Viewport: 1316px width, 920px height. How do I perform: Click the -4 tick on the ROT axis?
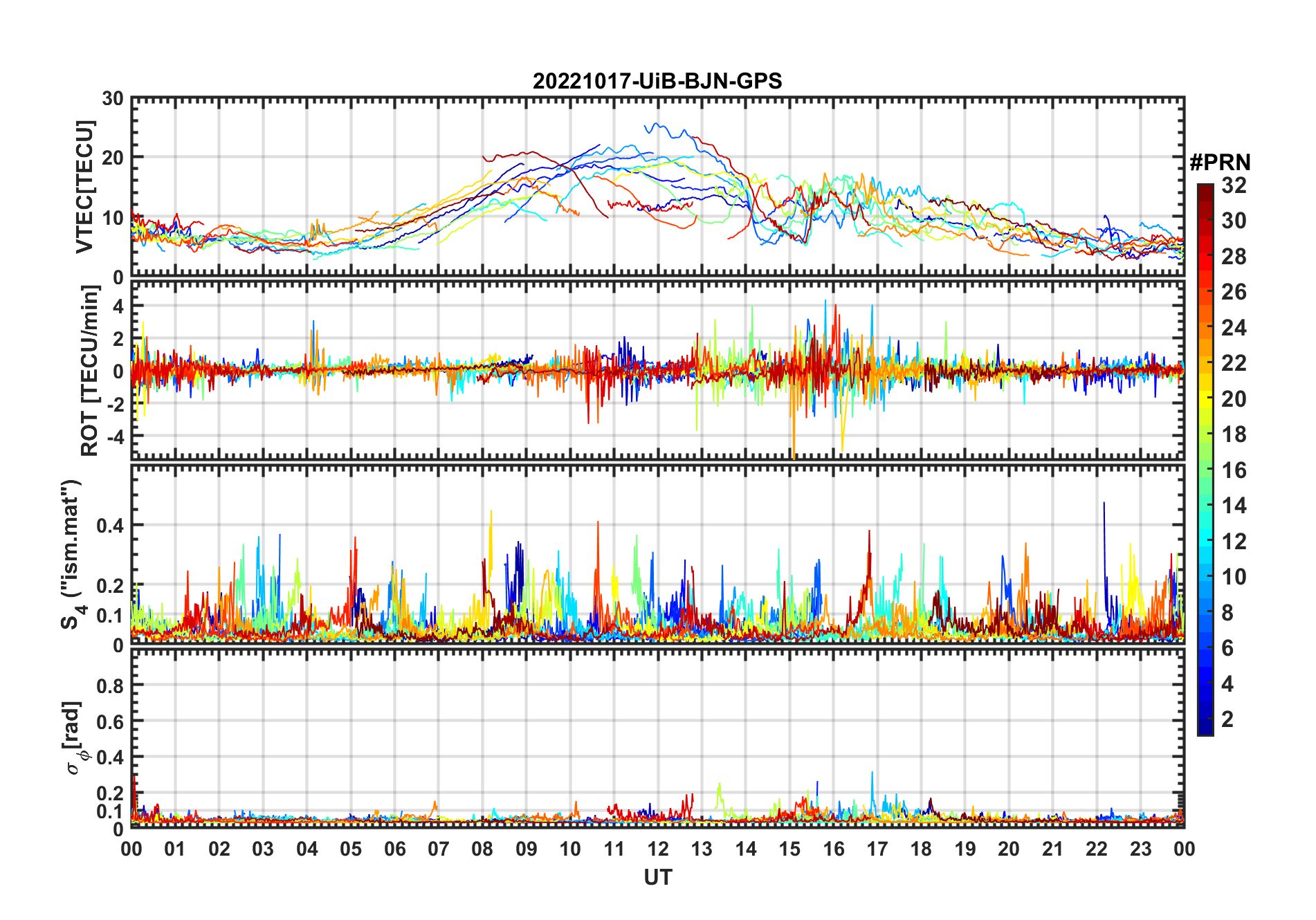coord(115,437)
